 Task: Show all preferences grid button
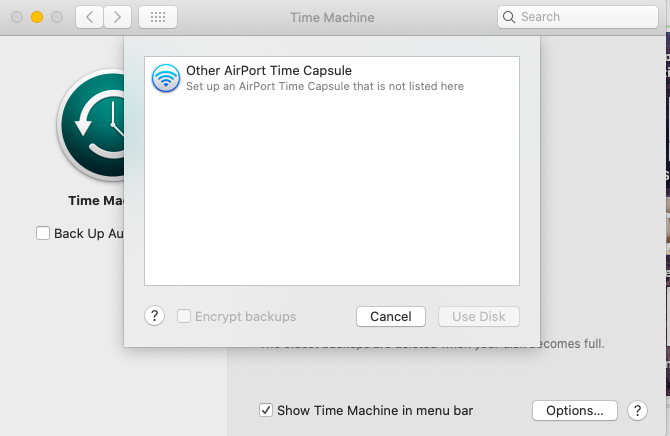tap(158, 17)
